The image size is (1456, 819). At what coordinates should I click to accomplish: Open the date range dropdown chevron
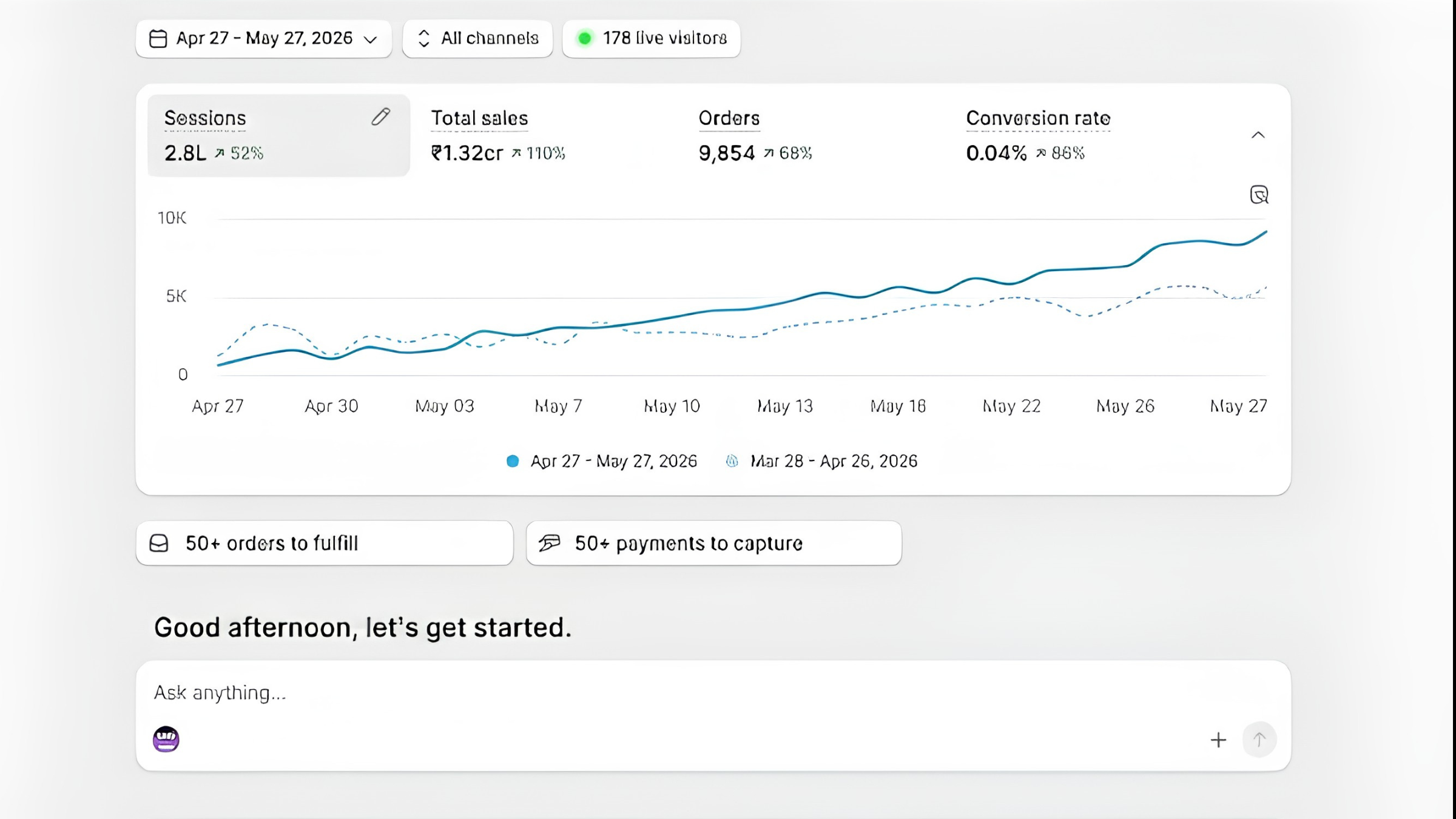pyautogui.click(x=370, y=40)
